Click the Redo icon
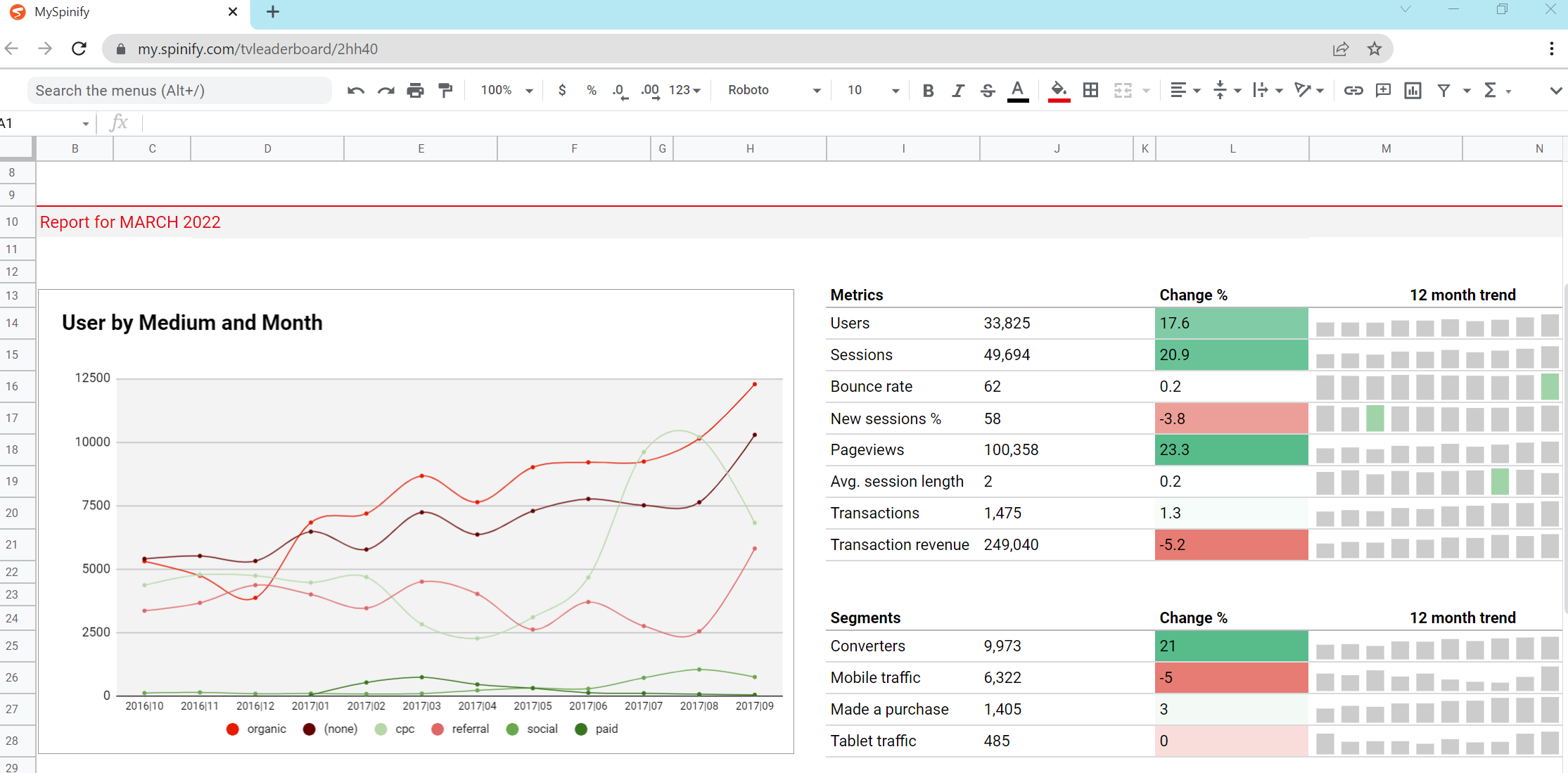 (385, 90)
